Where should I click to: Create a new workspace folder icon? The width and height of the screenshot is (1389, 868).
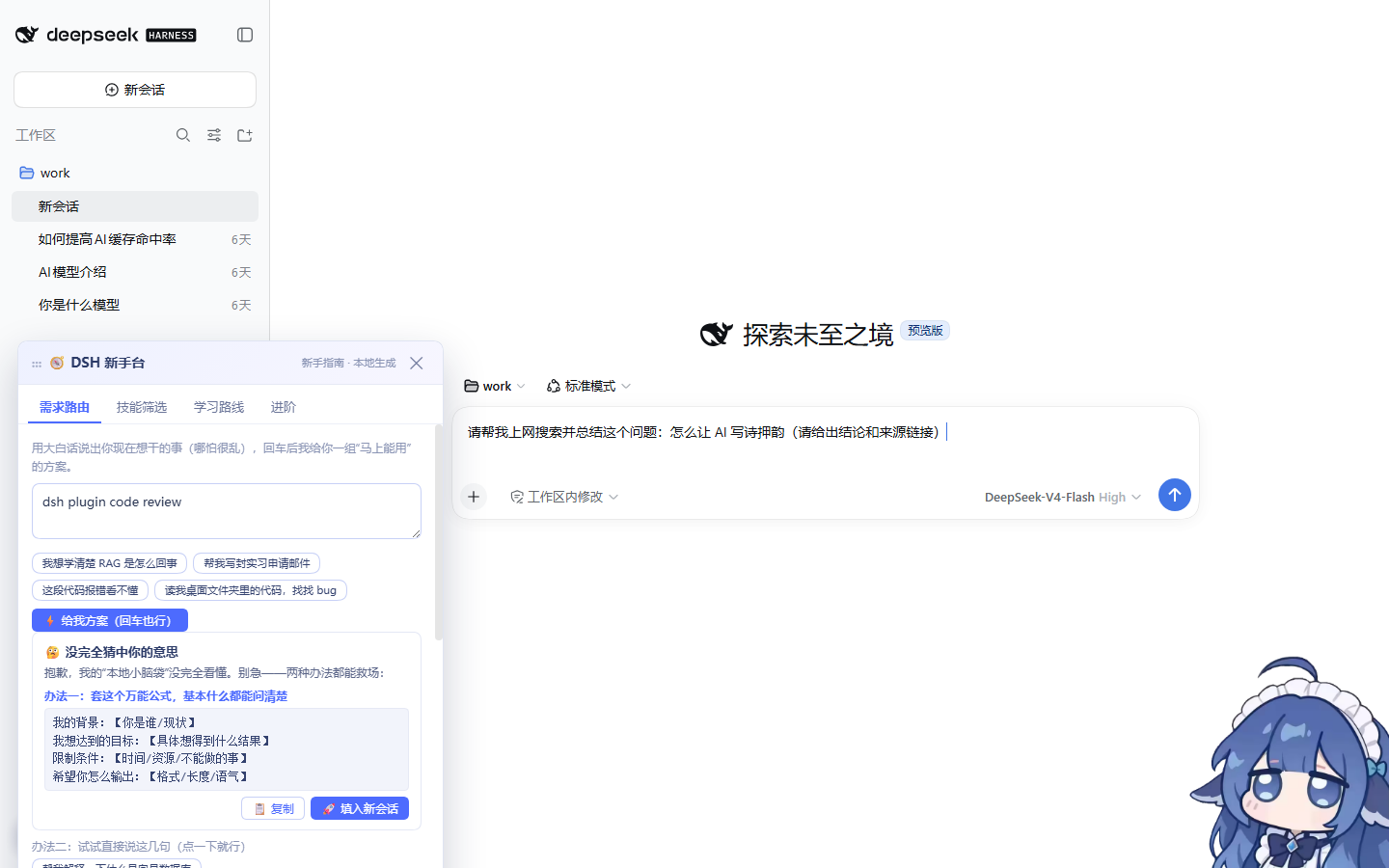[x=245, y=135]
